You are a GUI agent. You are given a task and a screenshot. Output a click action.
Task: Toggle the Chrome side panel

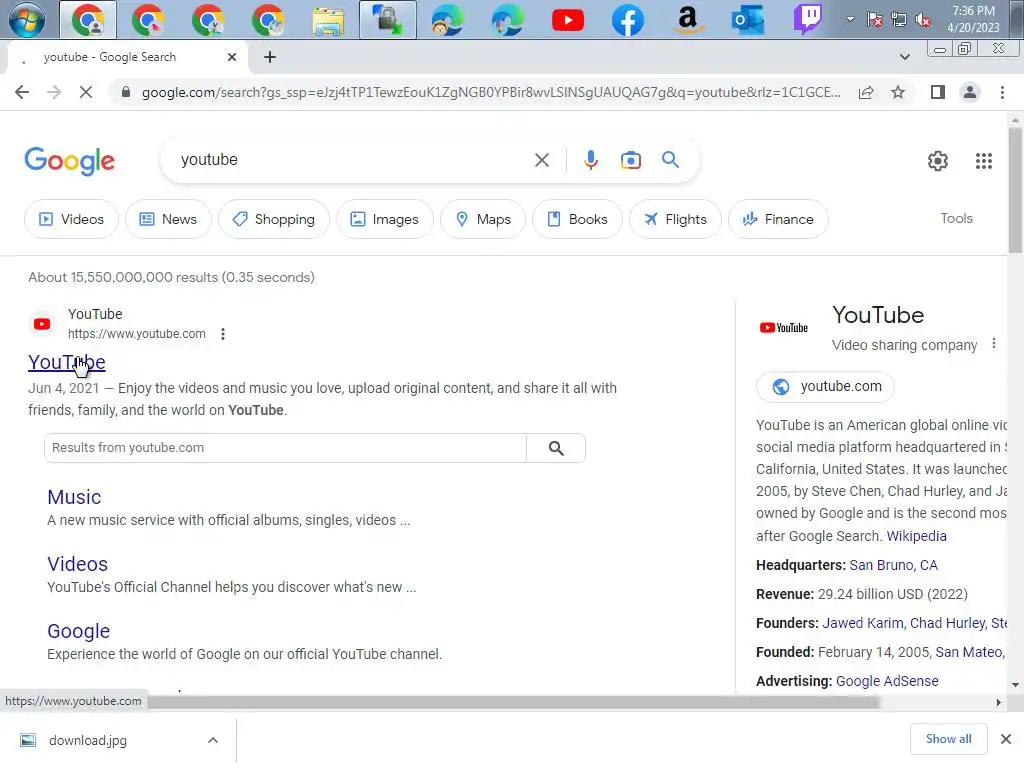[x=938, y=92]
